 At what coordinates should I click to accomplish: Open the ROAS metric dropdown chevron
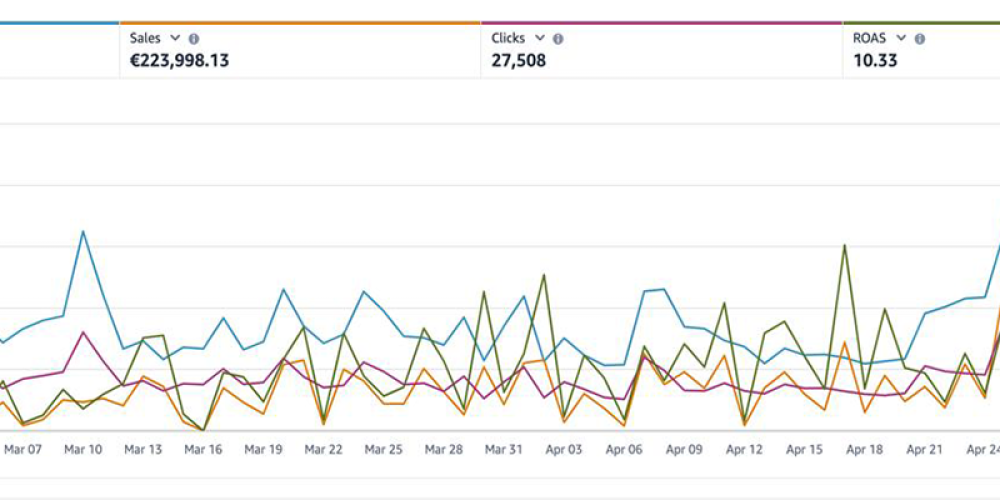coord(901,38)
